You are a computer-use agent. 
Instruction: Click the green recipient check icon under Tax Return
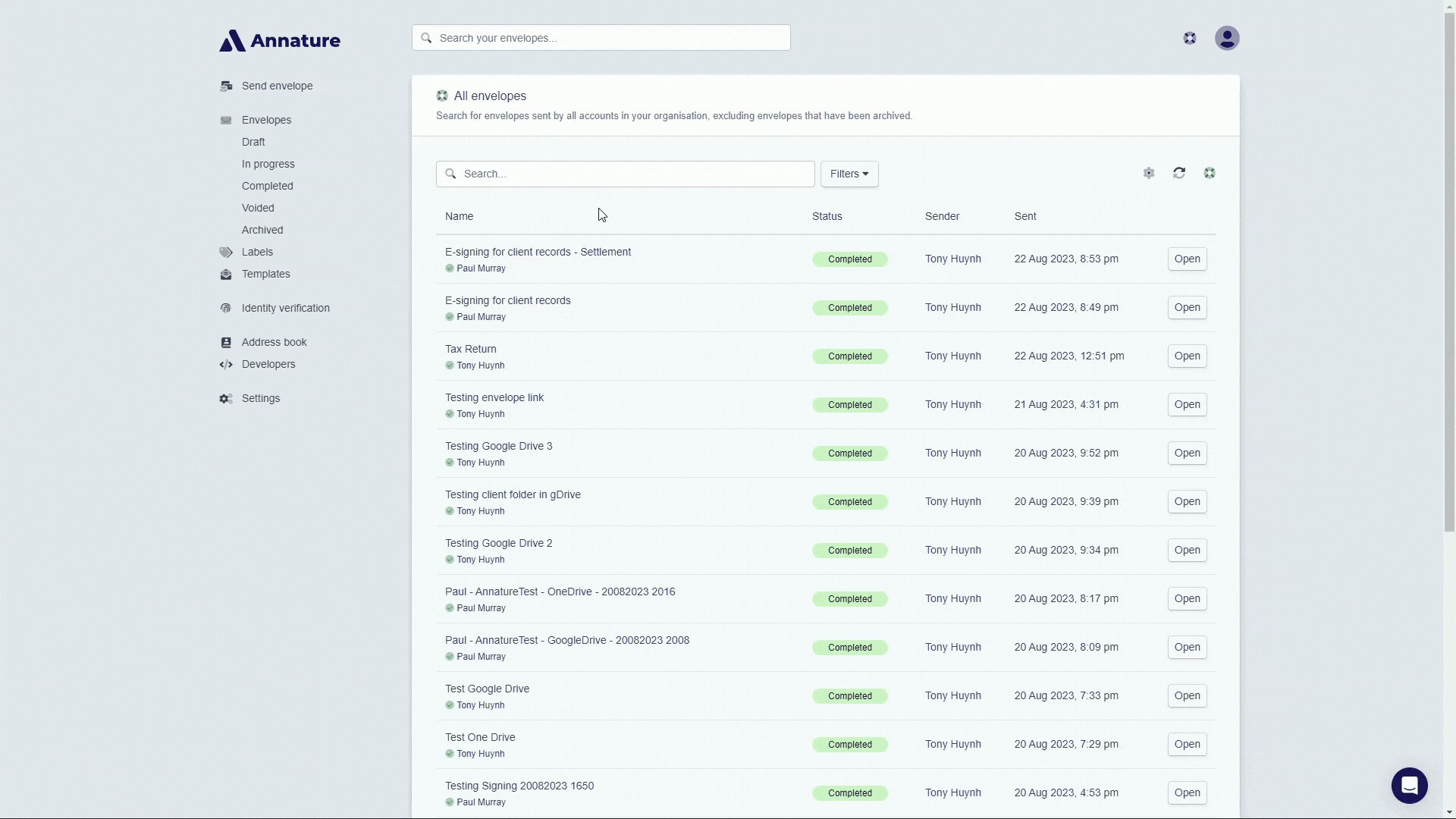450,366
